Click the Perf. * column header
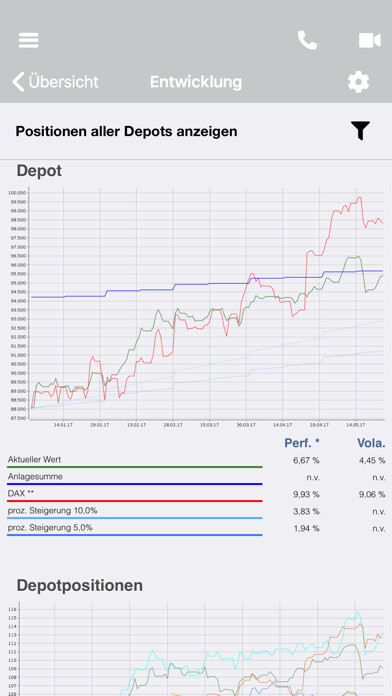The width and height of the screenshot is (392, 696). coord(302,443)
